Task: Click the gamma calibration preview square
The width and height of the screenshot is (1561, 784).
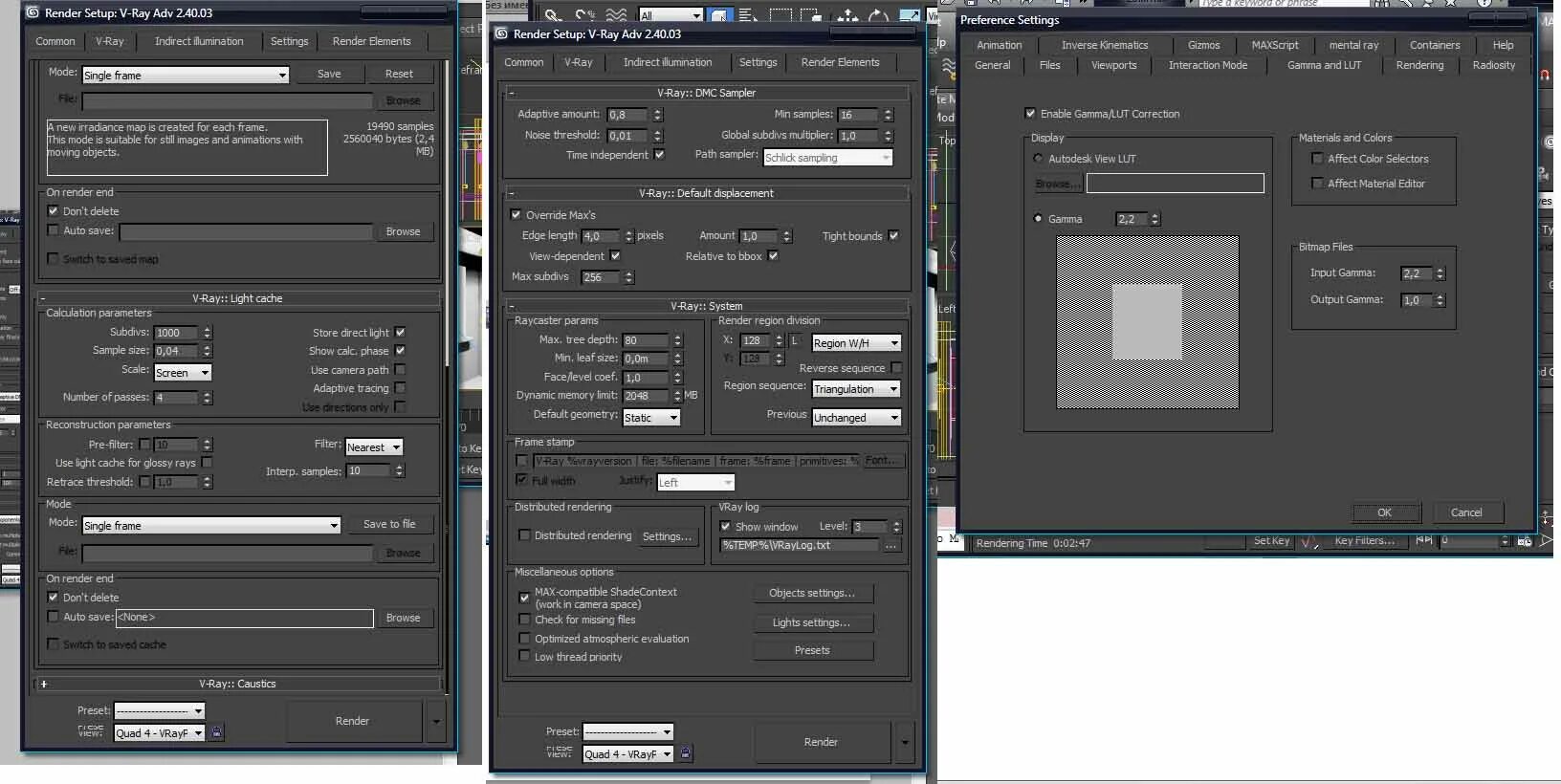Action: point(1148,322)
